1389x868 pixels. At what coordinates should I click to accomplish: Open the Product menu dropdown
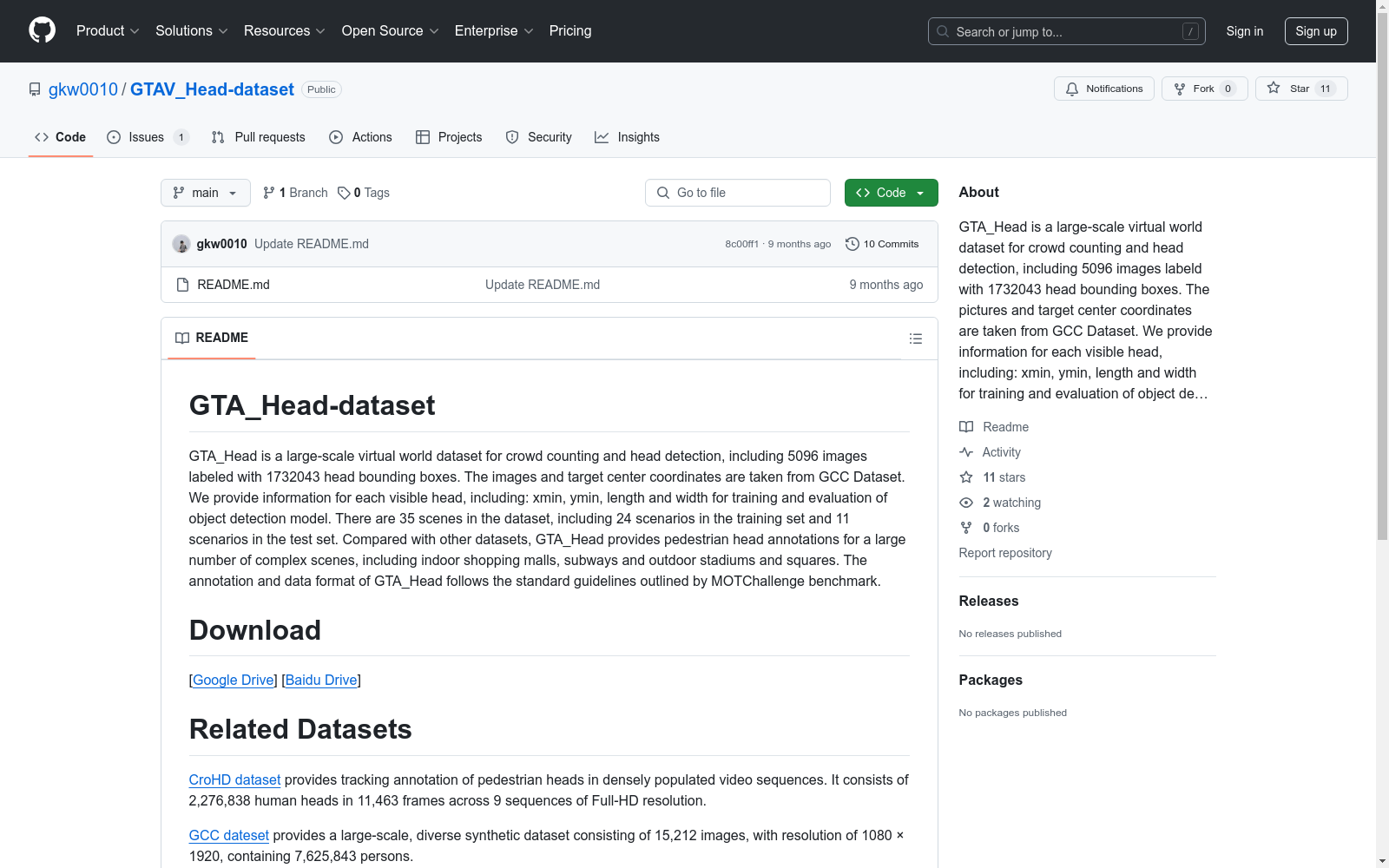(108, 31)
